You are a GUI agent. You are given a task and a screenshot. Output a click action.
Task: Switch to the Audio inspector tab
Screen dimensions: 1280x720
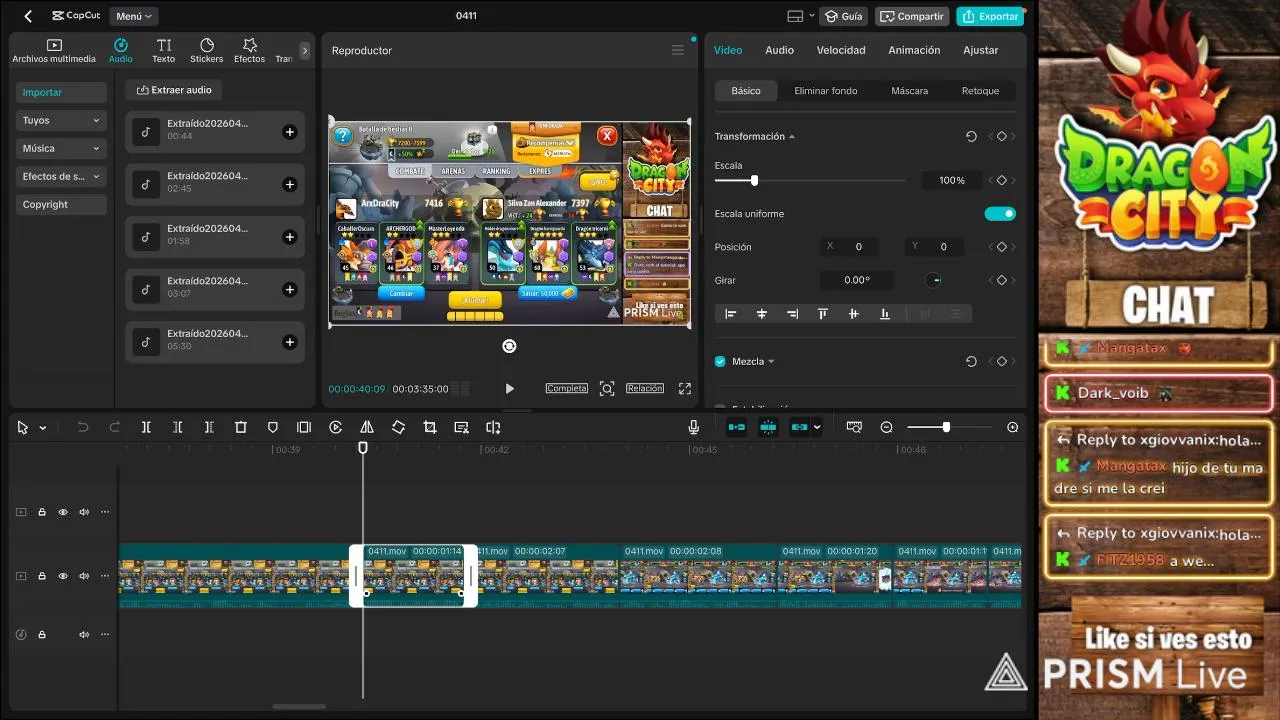(779, 50)
